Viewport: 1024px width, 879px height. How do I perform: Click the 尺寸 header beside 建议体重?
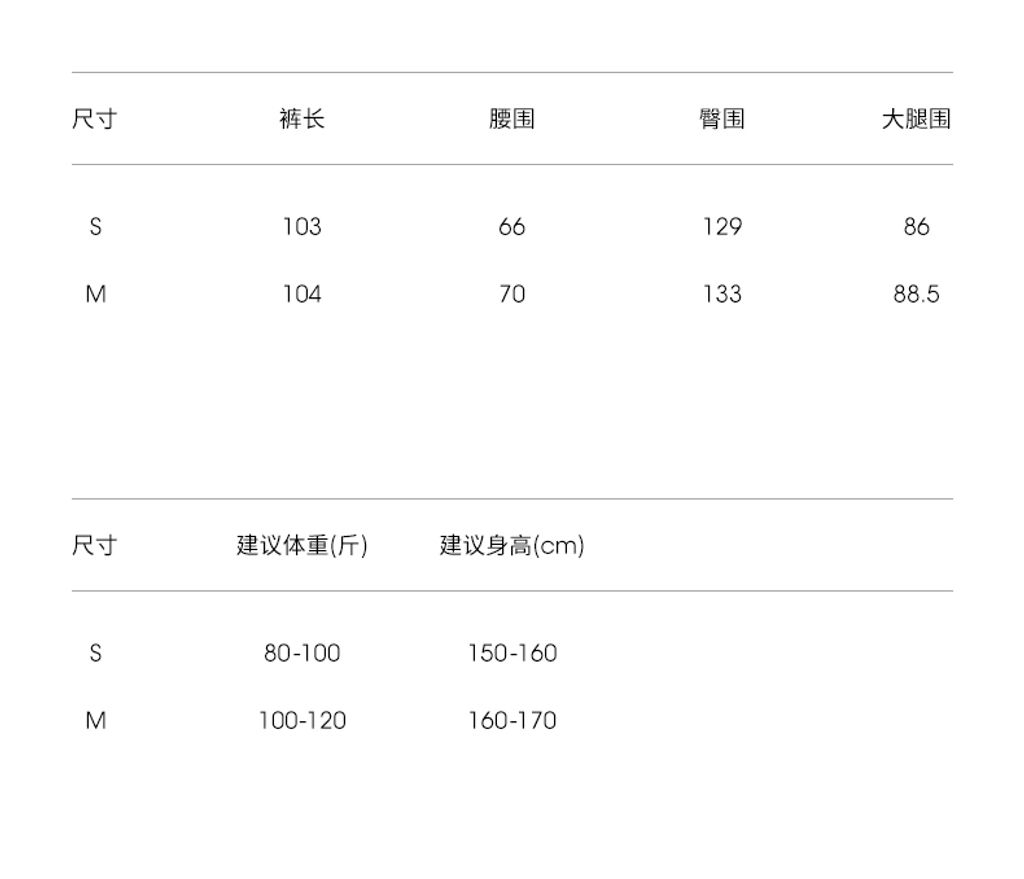(x=95, y=545)
